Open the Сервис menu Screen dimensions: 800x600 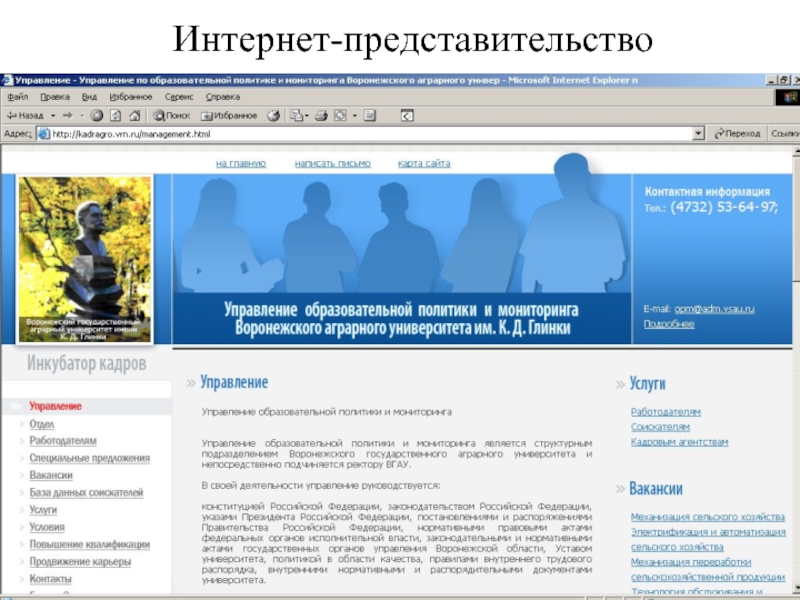coord(179,97)
